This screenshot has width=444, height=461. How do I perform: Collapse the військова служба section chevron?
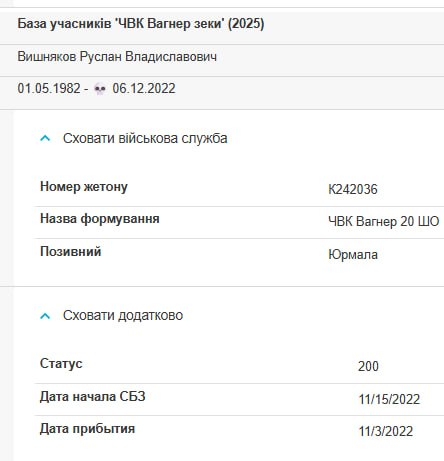point(45,138)
